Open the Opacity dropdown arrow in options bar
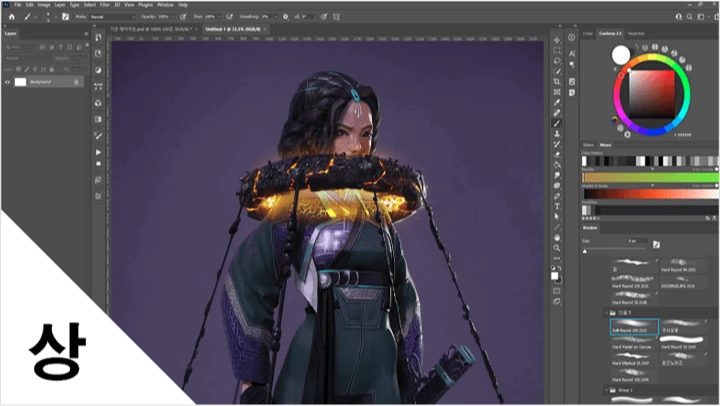The height and width of the screenshot is (406, 720). [172, 17]
